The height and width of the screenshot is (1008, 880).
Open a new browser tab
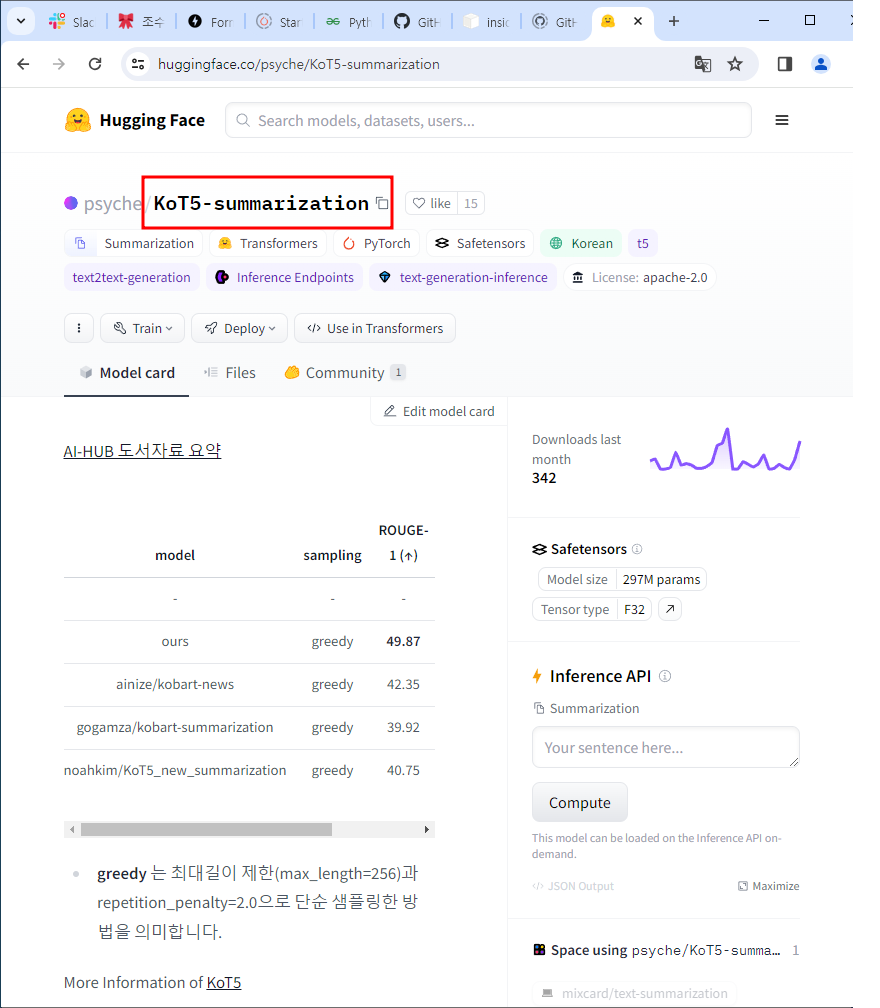click(x=674, y=21)
